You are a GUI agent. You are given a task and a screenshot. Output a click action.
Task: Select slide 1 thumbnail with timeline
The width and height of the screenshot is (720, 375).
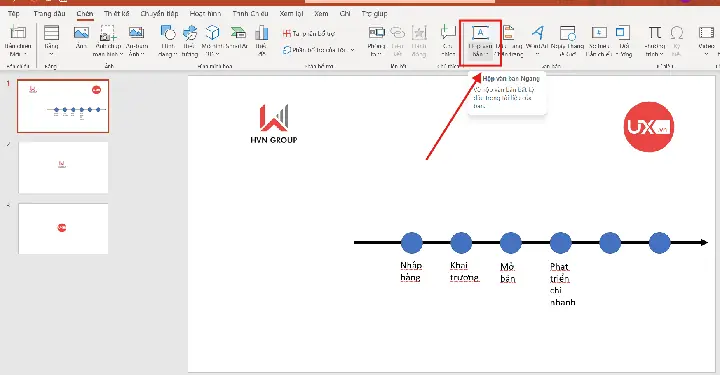[x=63, y=106]
